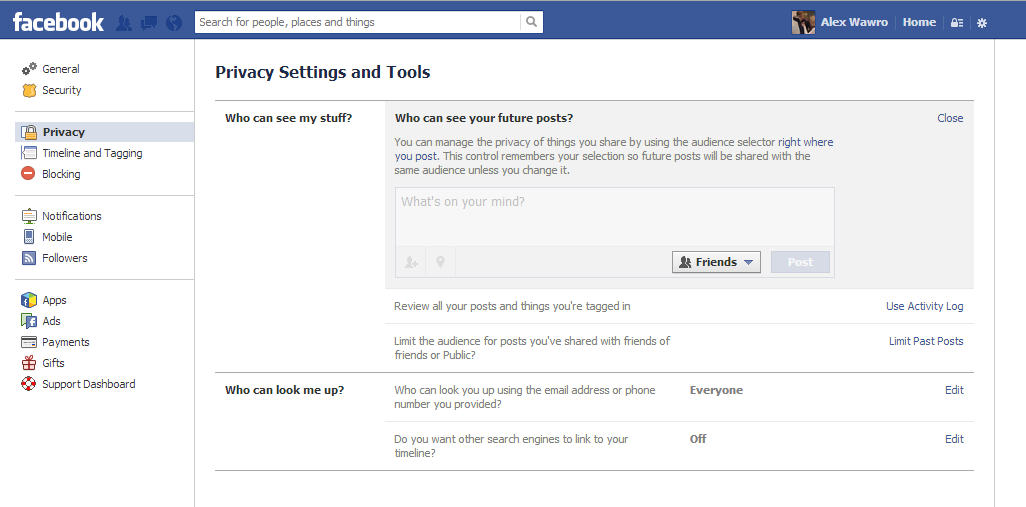1026x507 pixels.
Task: Select the Privacy label in sidebar
Action: pyautogui.click(x=63, y=132)
